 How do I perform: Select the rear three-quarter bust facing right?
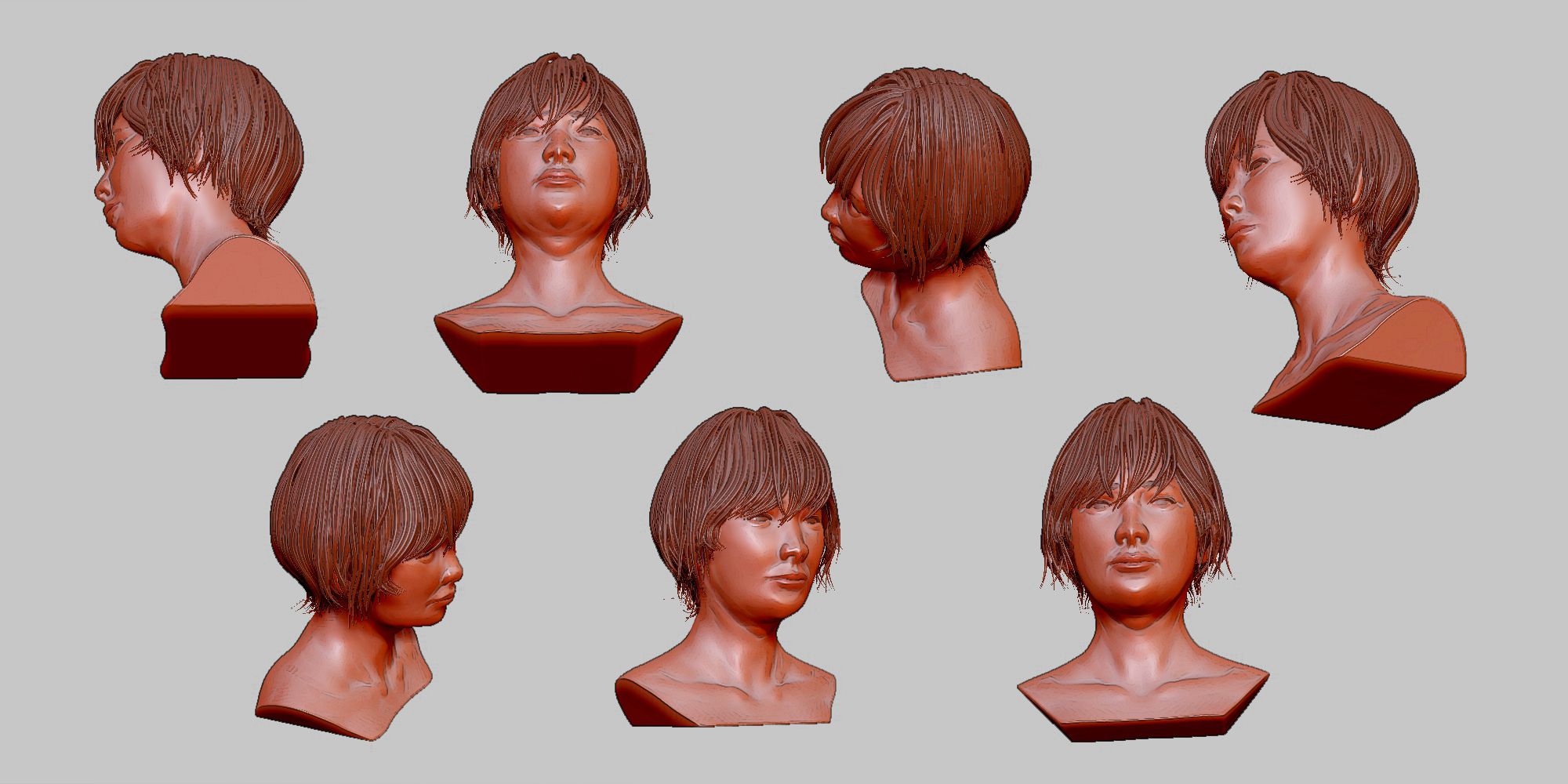tap(365, 577)
